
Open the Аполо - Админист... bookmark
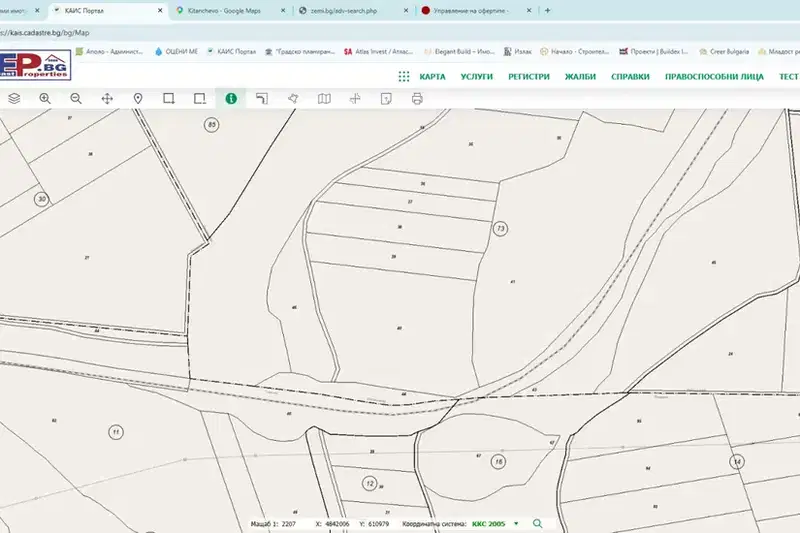pos(109,52)
